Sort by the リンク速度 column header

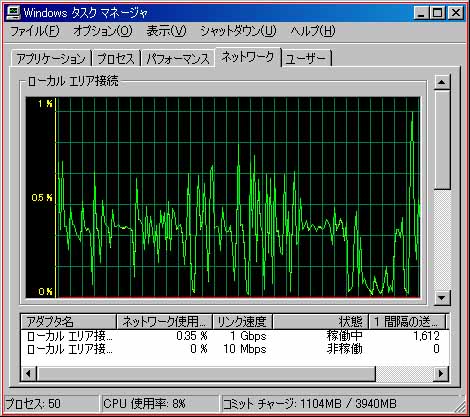pyautogui.click(x=242, y=322)
